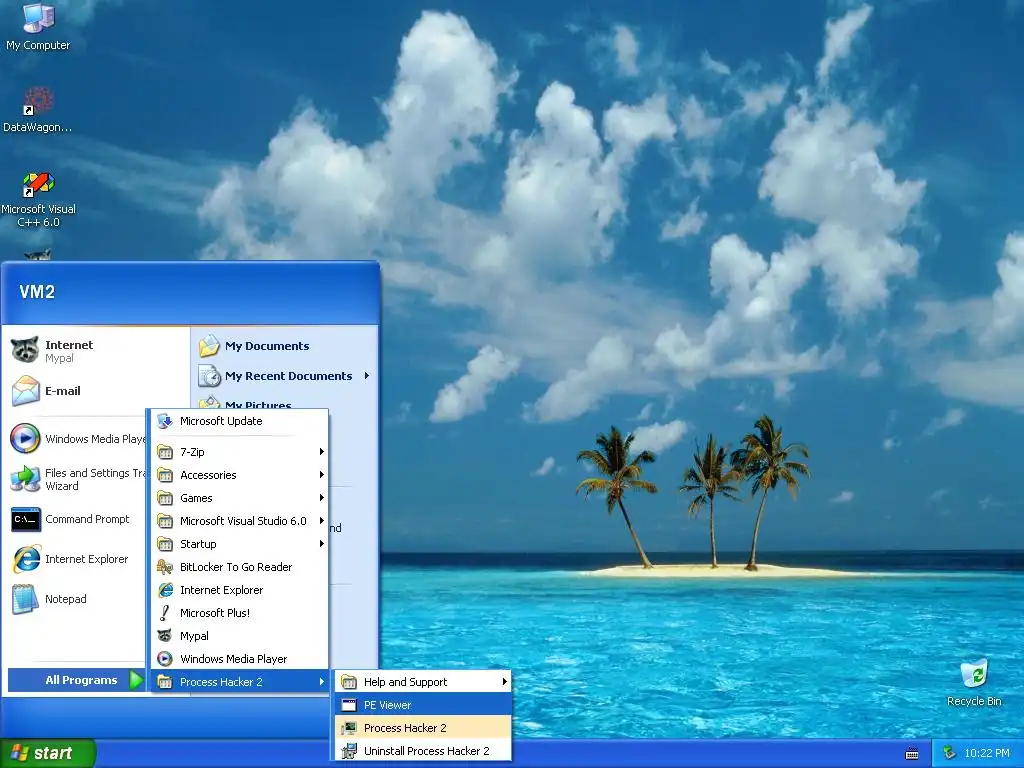The width and height of the screenshot is (1024, 768).
Task: Click the Uninstall Process Hacker 2 icon
Action: (349, 751)
